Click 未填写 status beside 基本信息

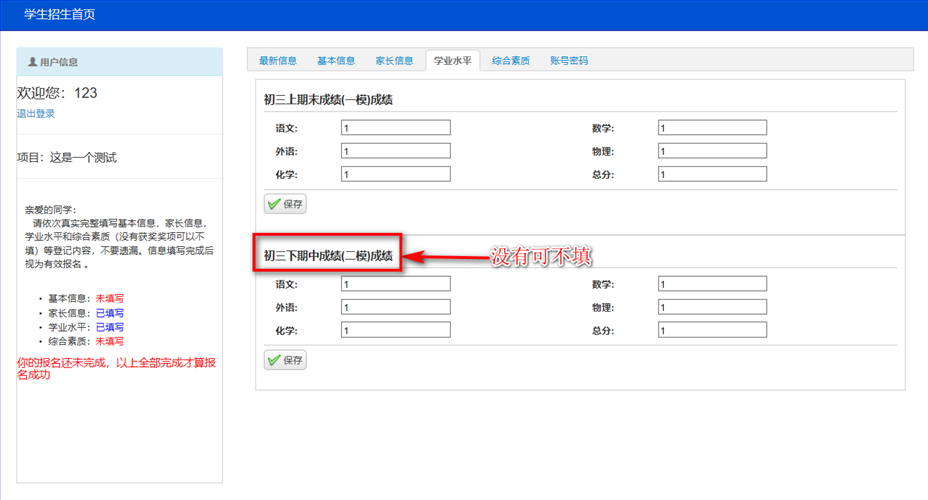coord(110,299)
